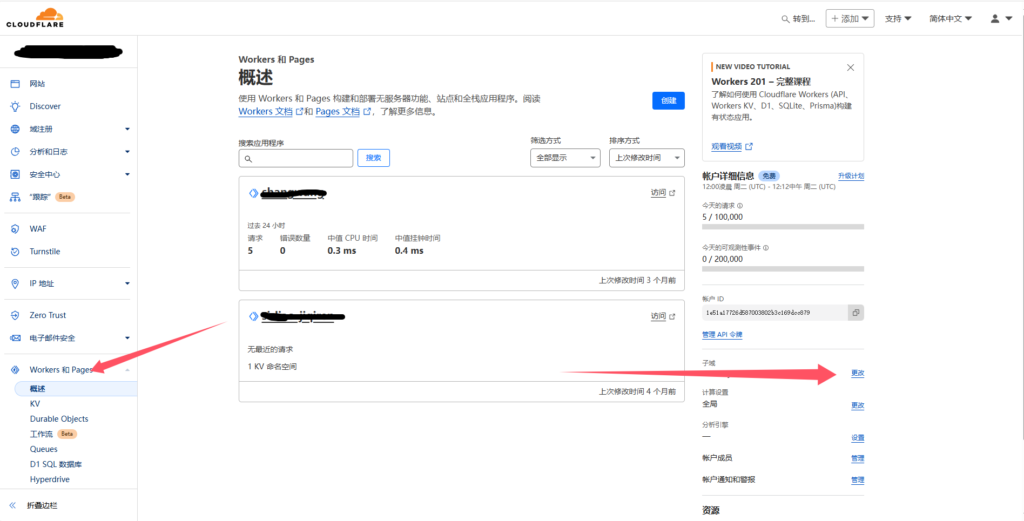Screen dimensions: 1024x521
Task: Click the 电子邮件安全 envelope icon
Action: click(x=15, y=338)
